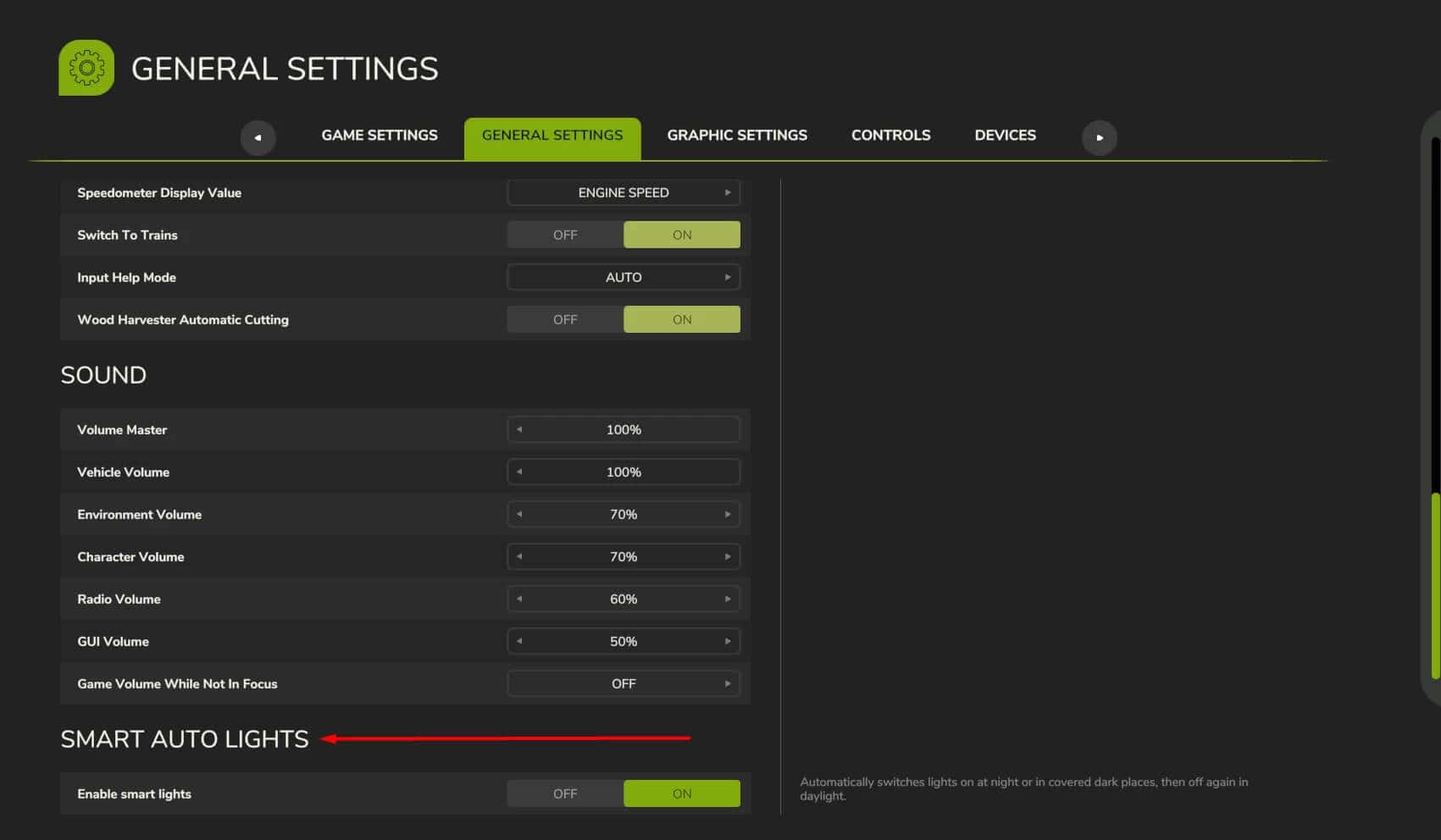Change Game Volume While Not In Focus option
This screenshot has width=1441, height=840.
pos(727,683)
